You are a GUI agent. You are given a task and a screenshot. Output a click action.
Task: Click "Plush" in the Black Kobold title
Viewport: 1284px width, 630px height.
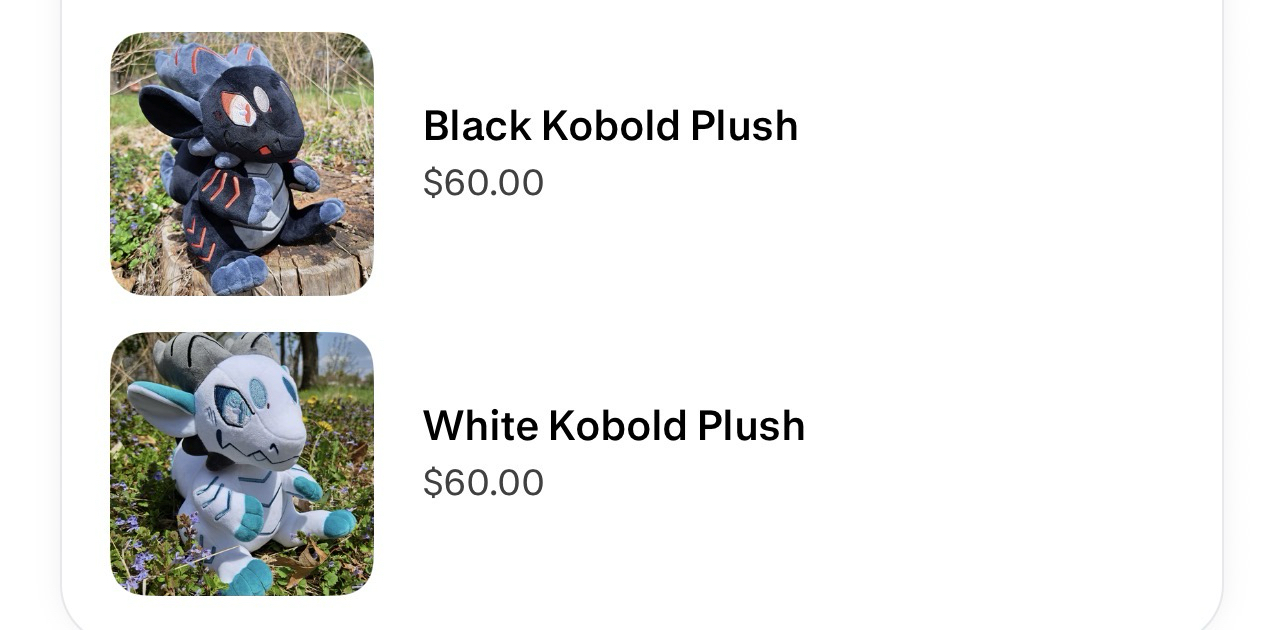744,126
